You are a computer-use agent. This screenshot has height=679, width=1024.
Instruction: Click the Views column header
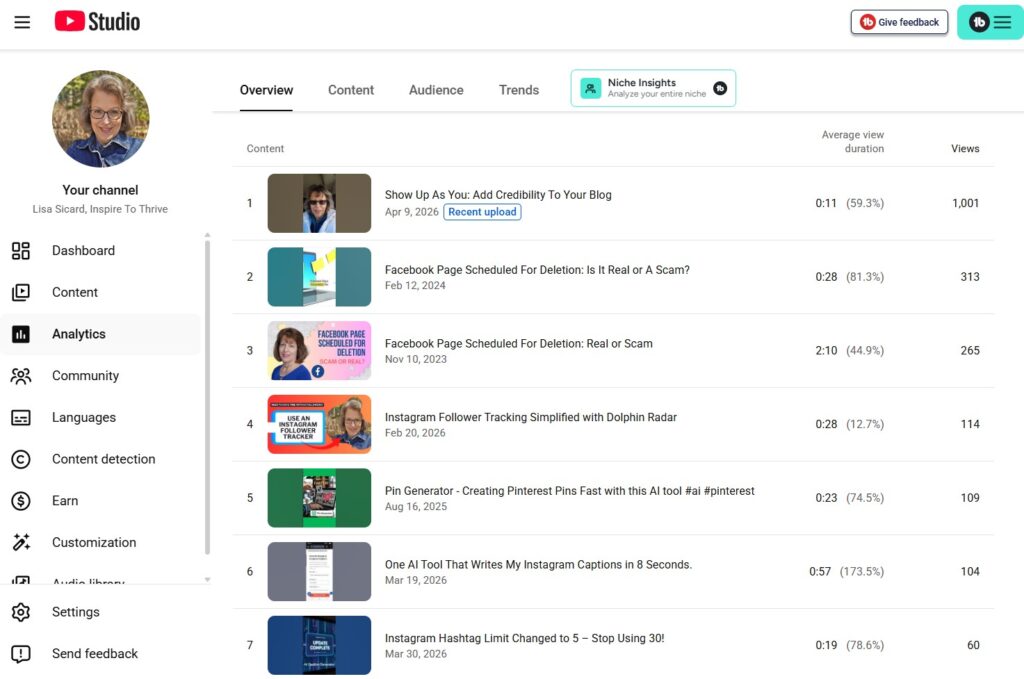pos(965,149)
